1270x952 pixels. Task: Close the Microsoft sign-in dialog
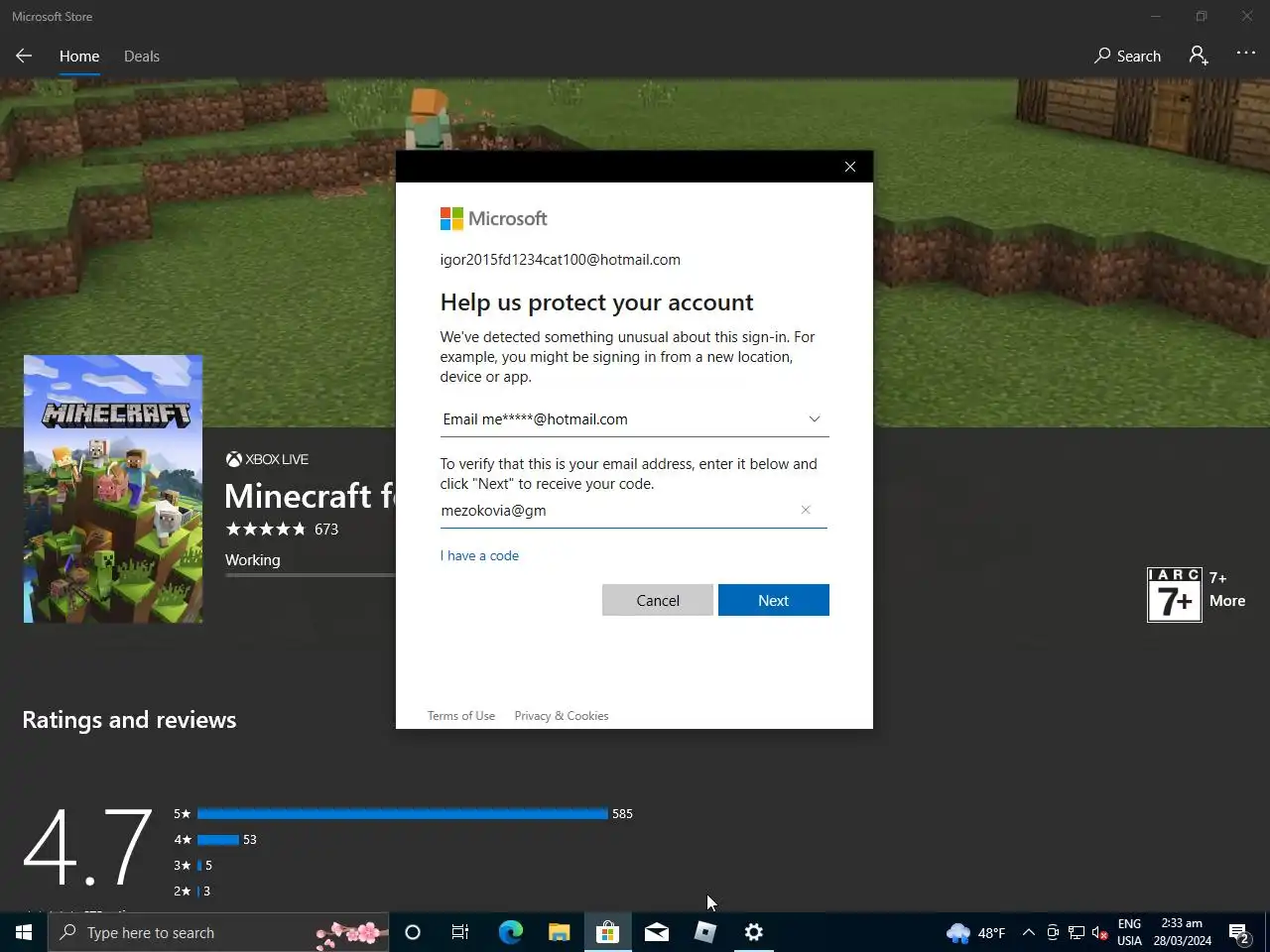click(x=850, y=167)
